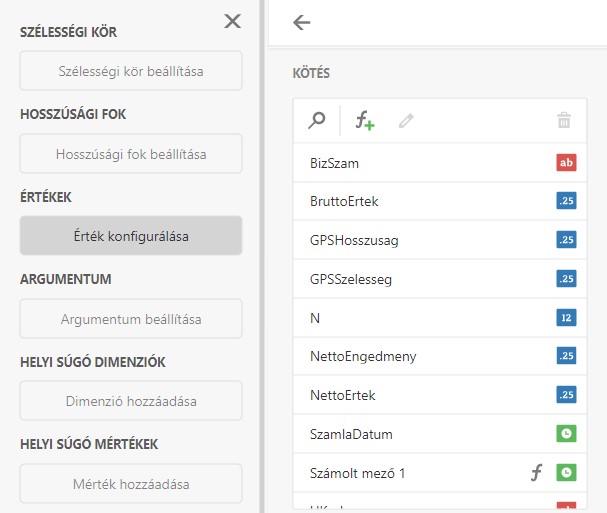This screenshot has height=513, width=607.
Task: Select the BruttoErtek field
Action: pyautogui.click(x=344, y=202)
